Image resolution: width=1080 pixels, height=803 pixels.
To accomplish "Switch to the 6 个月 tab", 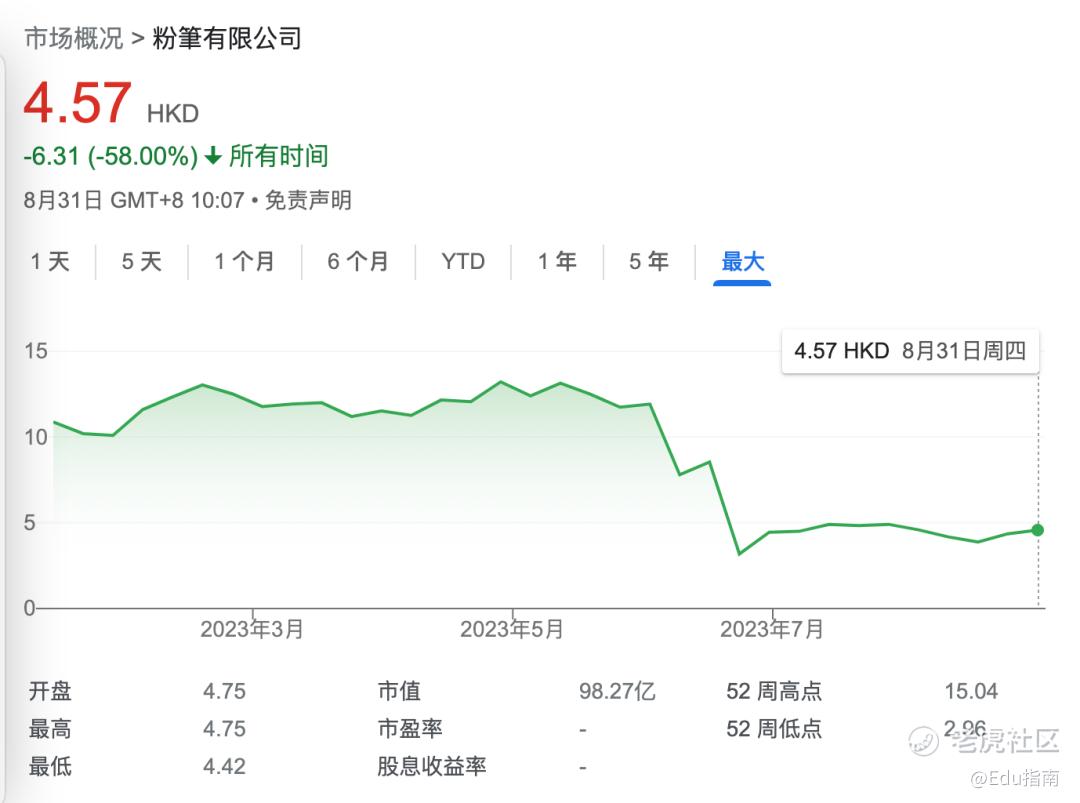I will [358, 262].
